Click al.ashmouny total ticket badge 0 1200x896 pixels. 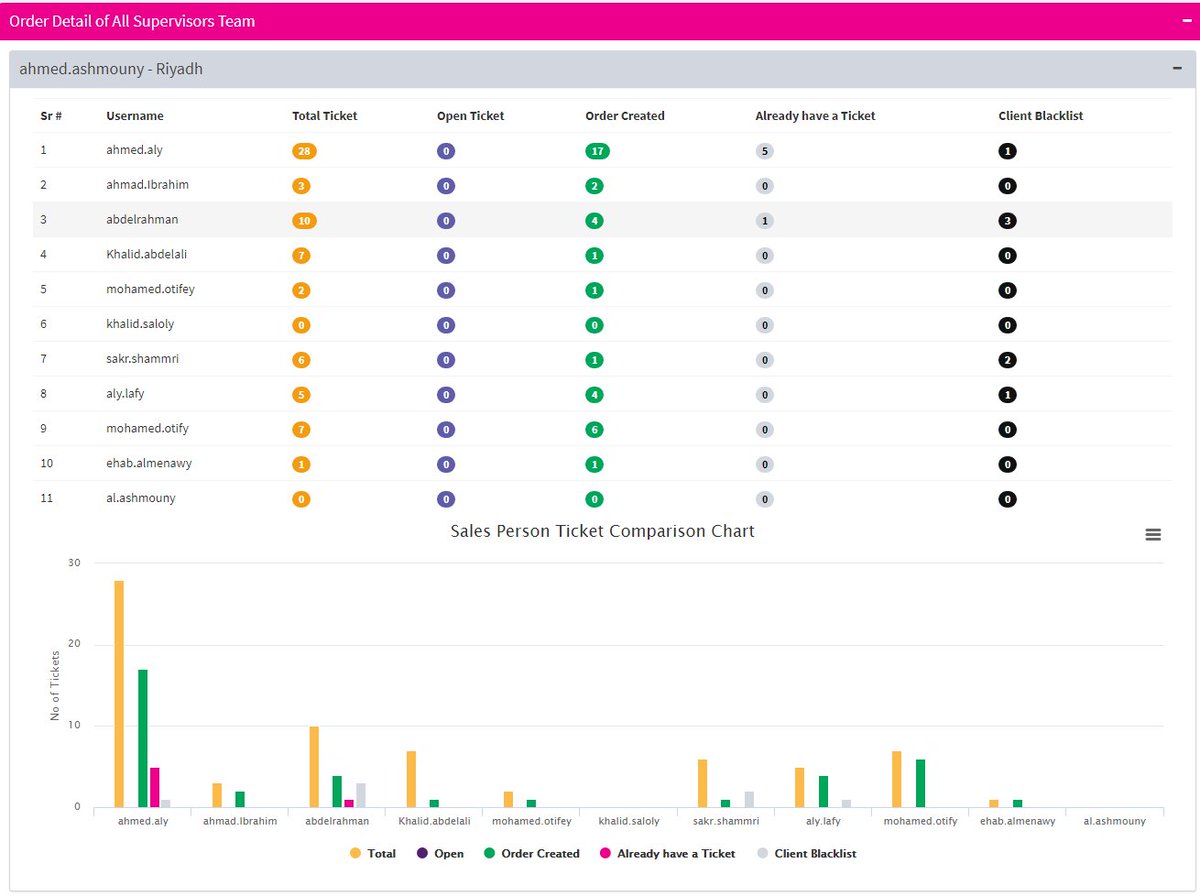[301, 499]
